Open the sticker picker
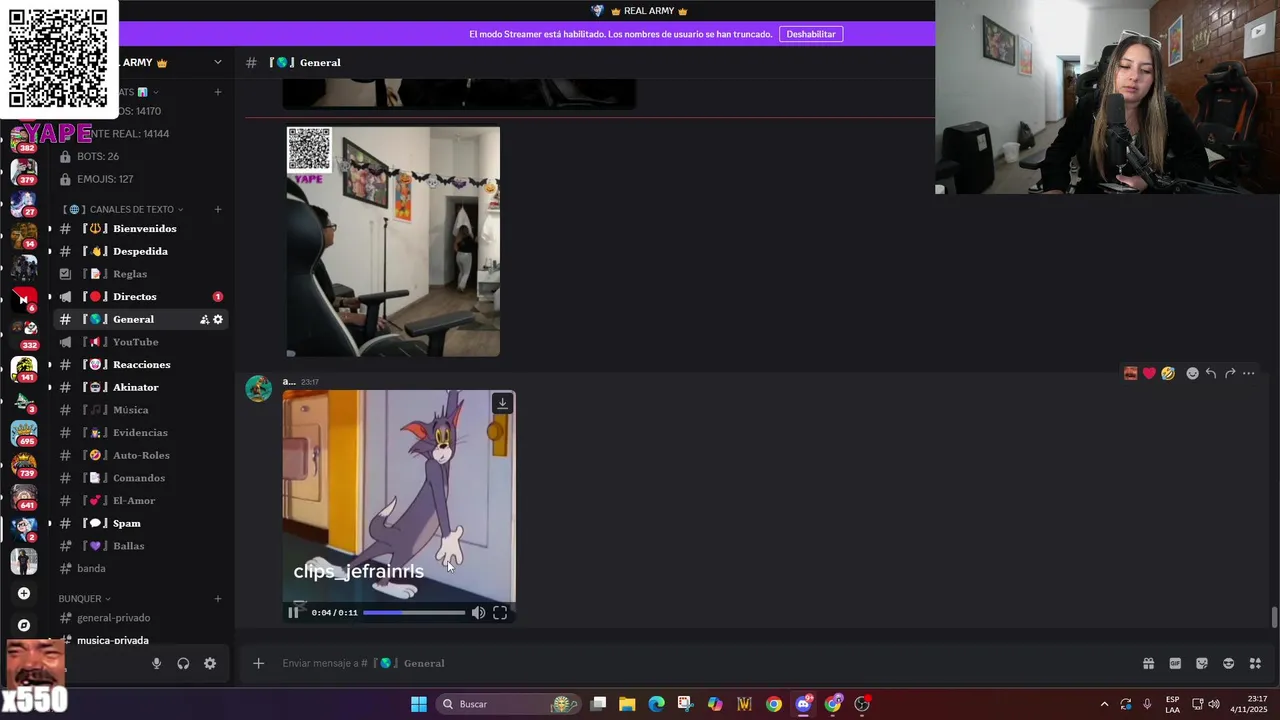The height and width of the screenshot is (720, 1280). tap(1202, 663)
